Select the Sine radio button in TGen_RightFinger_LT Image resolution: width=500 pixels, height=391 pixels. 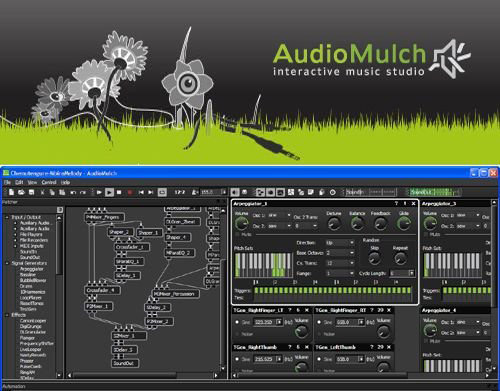pos(237,322)
